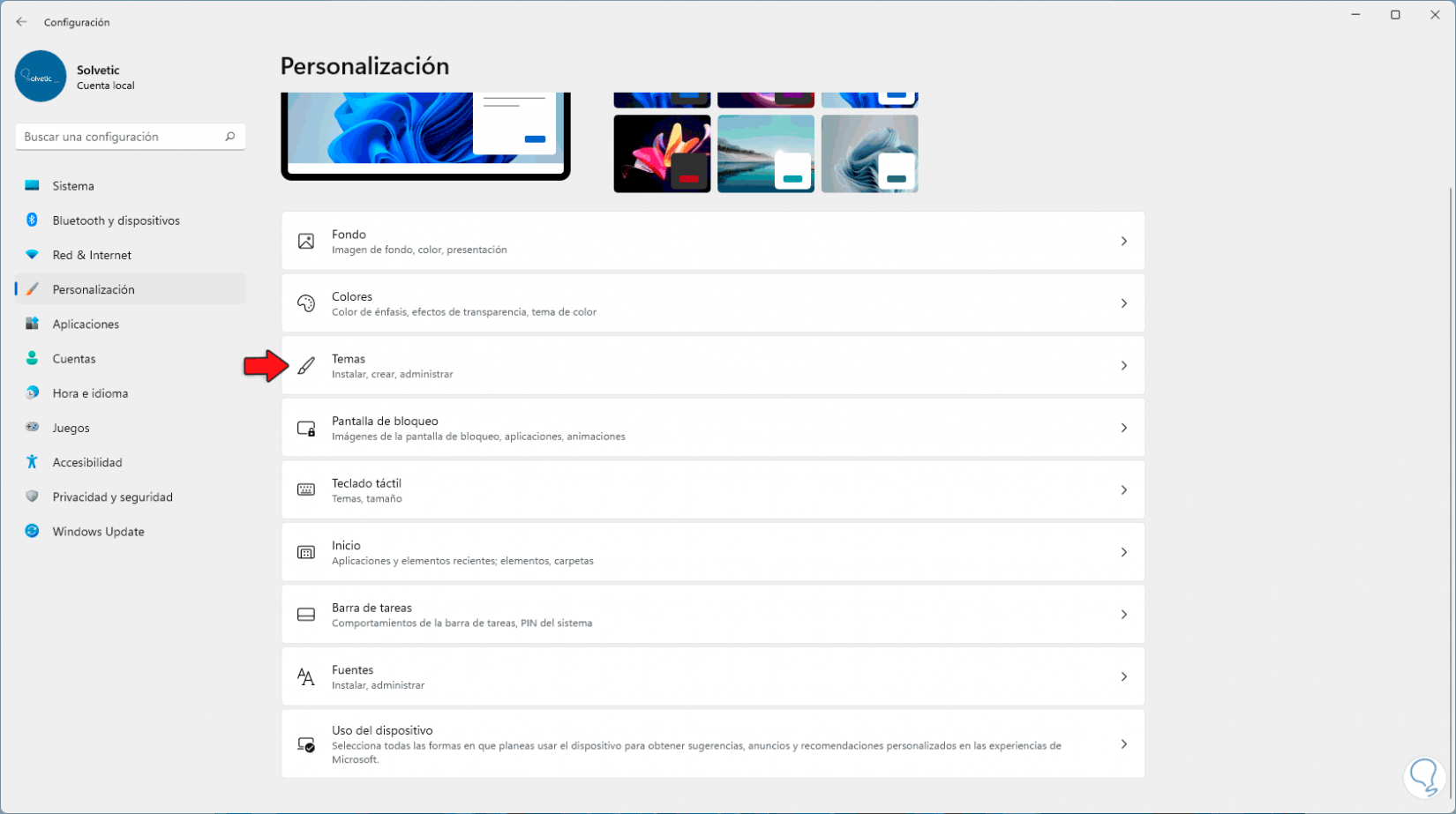Expand the Pantalla de bloqueo chevron

coord(1123,428)
